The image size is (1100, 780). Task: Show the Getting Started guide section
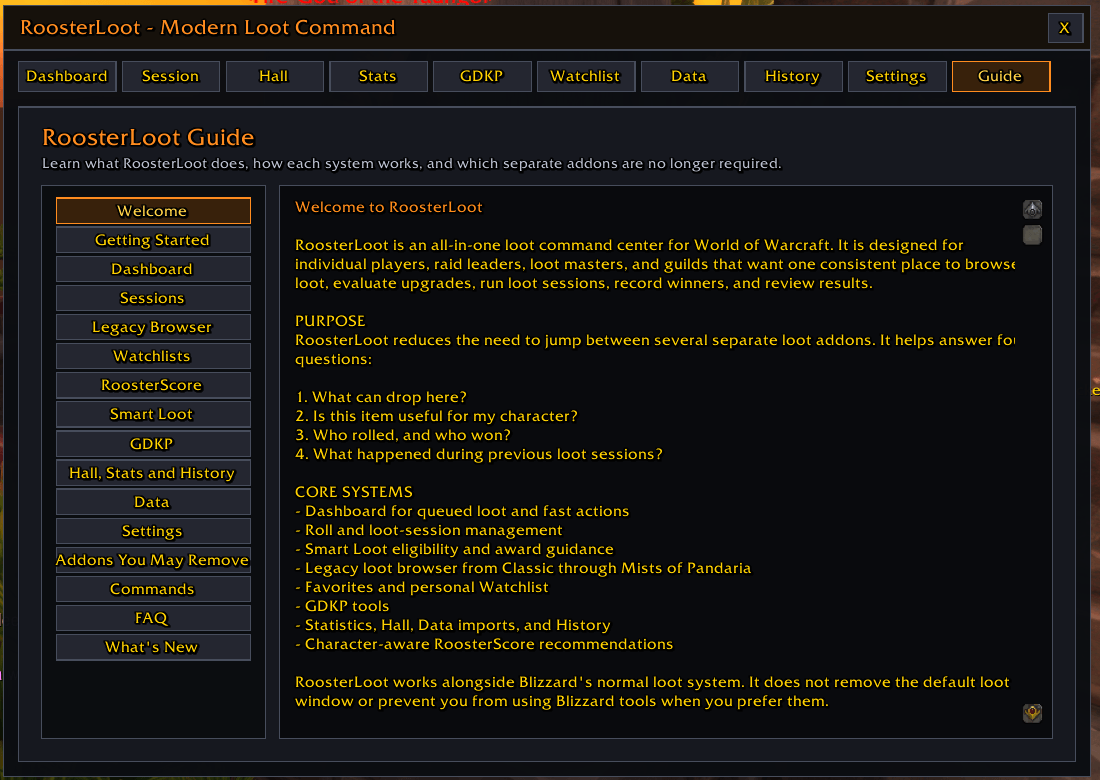click(153, 240)
